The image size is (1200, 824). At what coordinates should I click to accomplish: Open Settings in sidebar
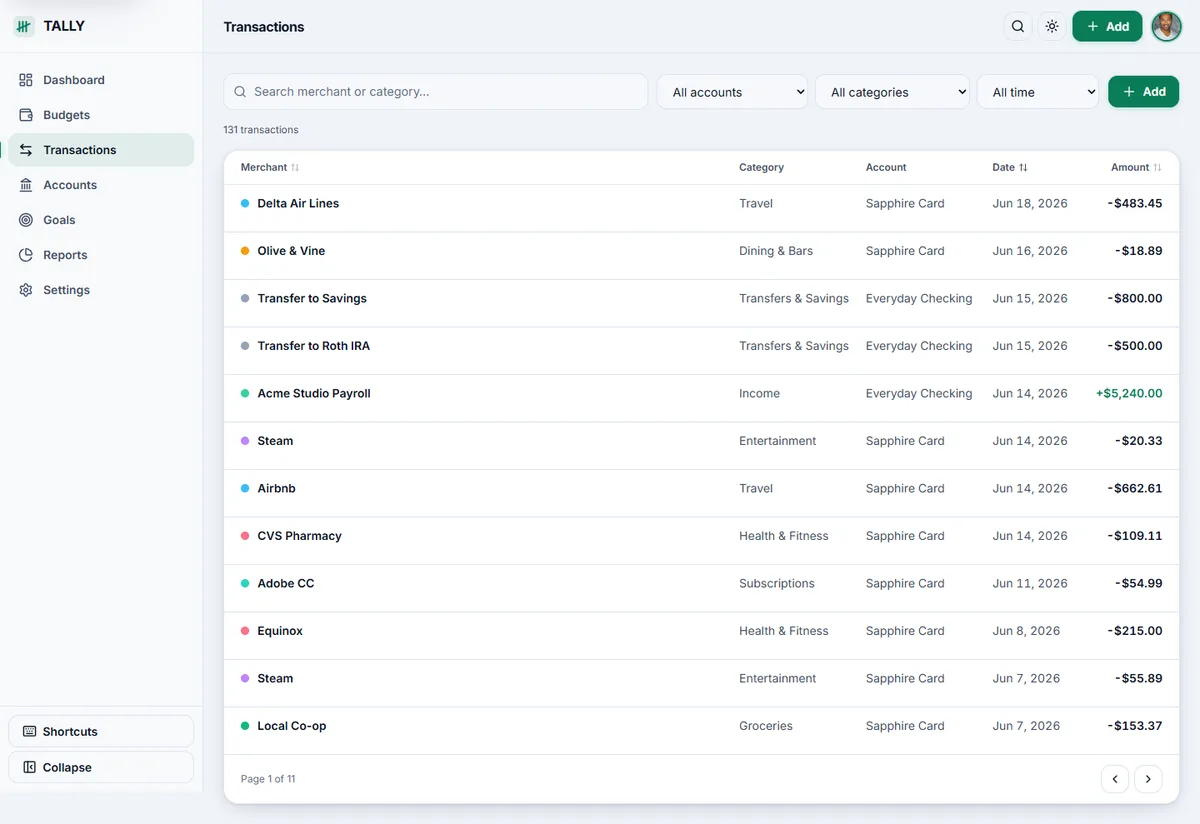click(x=101, y=290)
